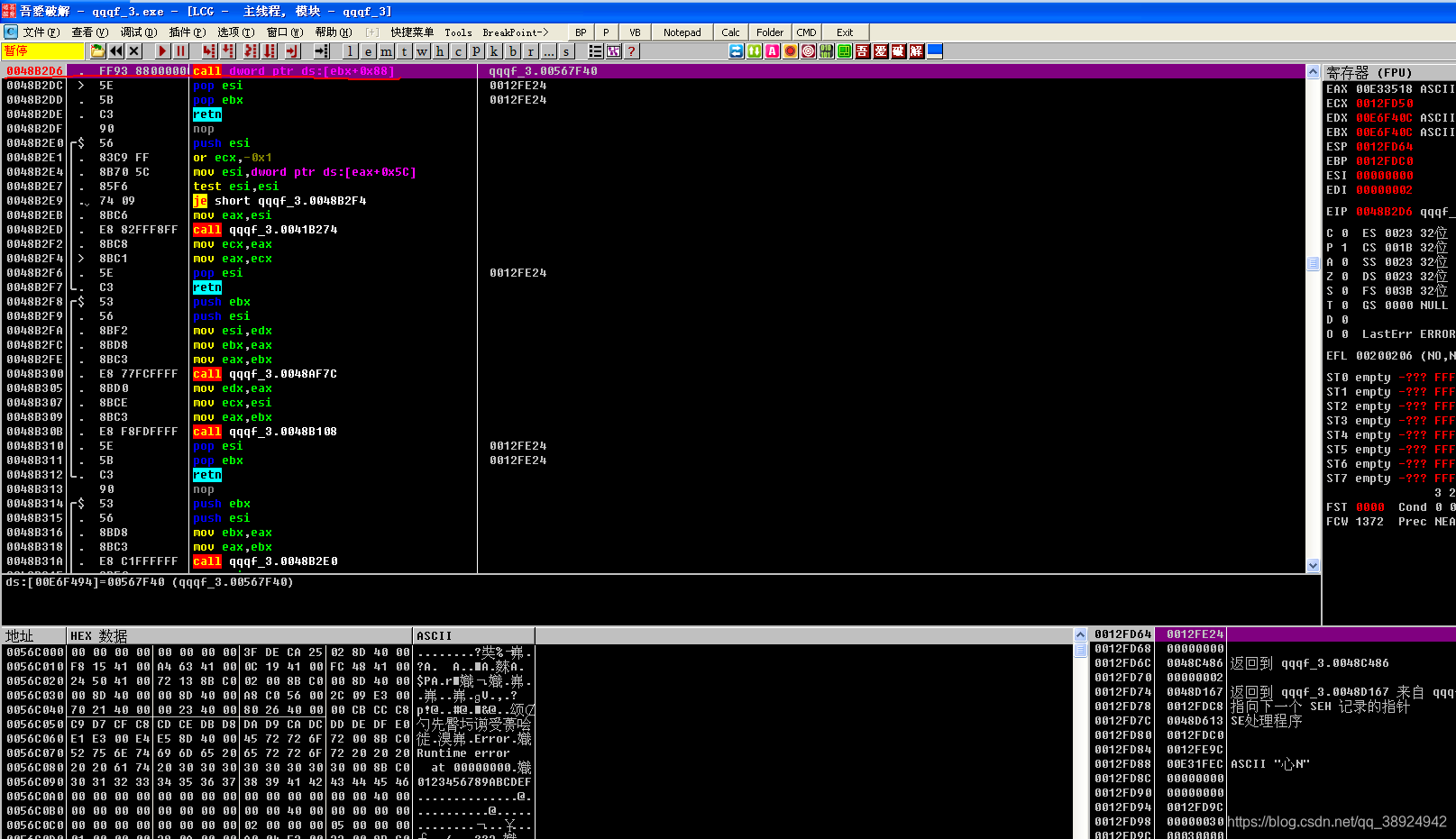The height and width of the screenshot is (839, 1456).
Task: Open the 查看 (View) menu
Action: pyautogui.click(x=90, y=32)
